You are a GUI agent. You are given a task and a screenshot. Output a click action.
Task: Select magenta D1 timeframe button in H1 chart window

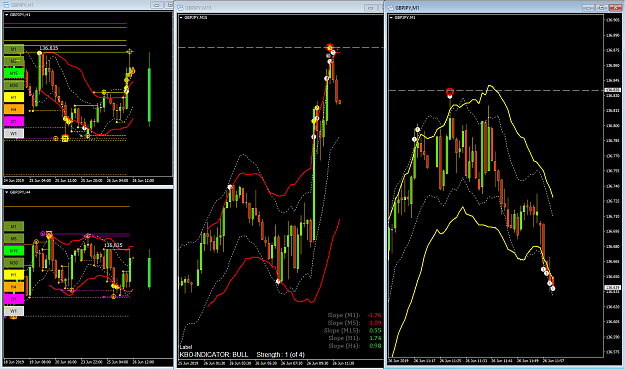click(14, 121)
